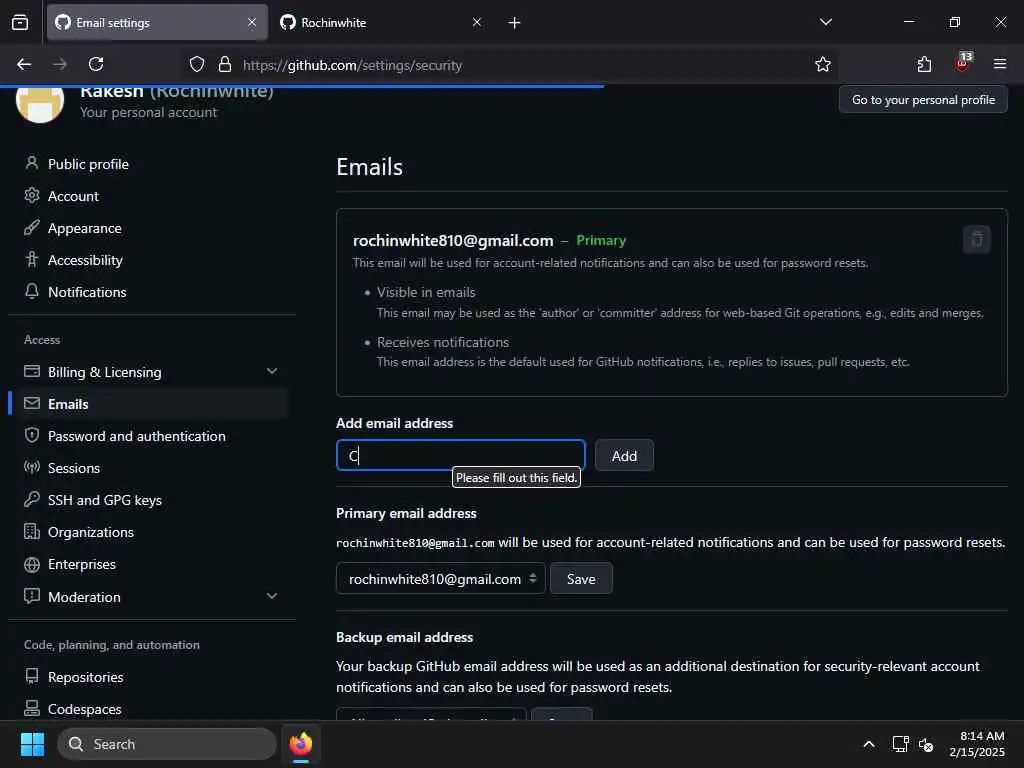Click Go to your personal profile button

(x=923, y=99)
